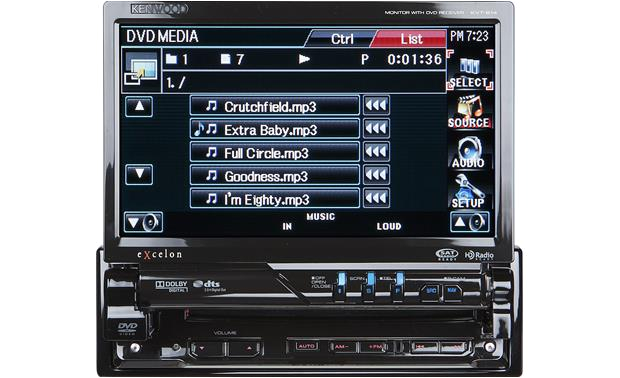Push the AM− band button
This screenshot has height=378, width=620.
tap(343, 347)
